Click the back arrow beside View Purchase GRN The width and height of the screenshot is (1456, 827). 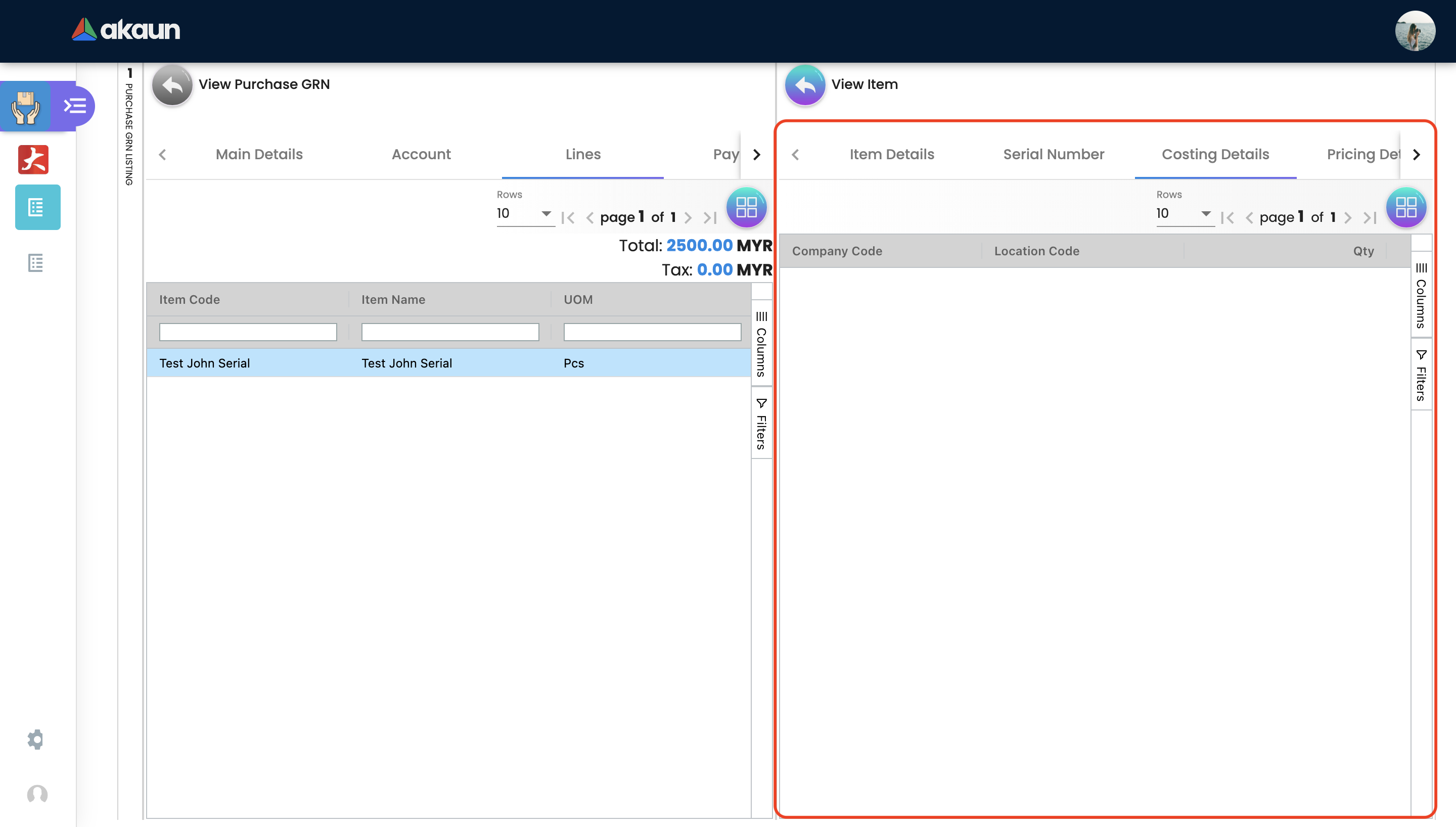click(172, 85)
